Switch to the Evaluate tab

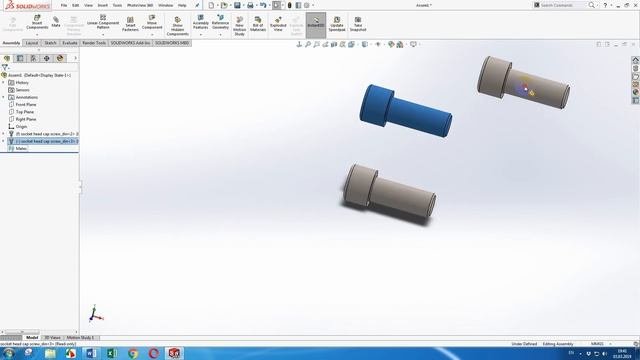(70, 43)
